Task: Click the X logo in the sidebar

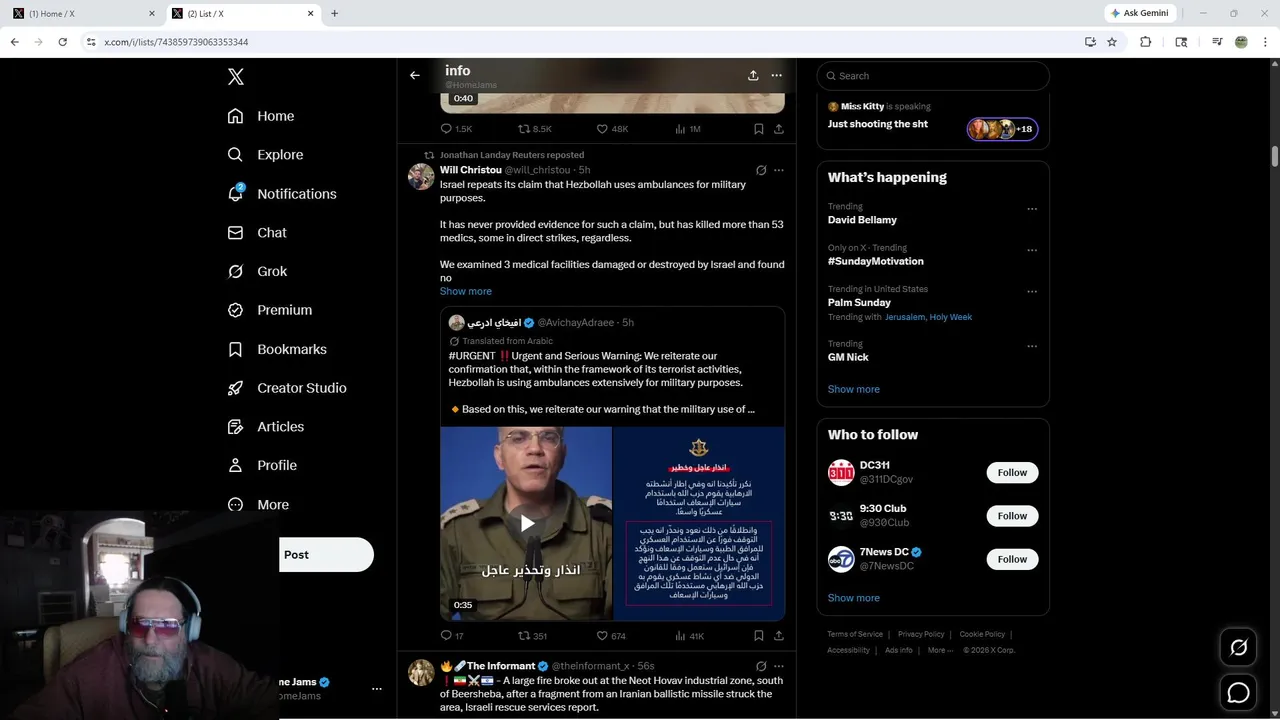Action: tap(235, 77)
